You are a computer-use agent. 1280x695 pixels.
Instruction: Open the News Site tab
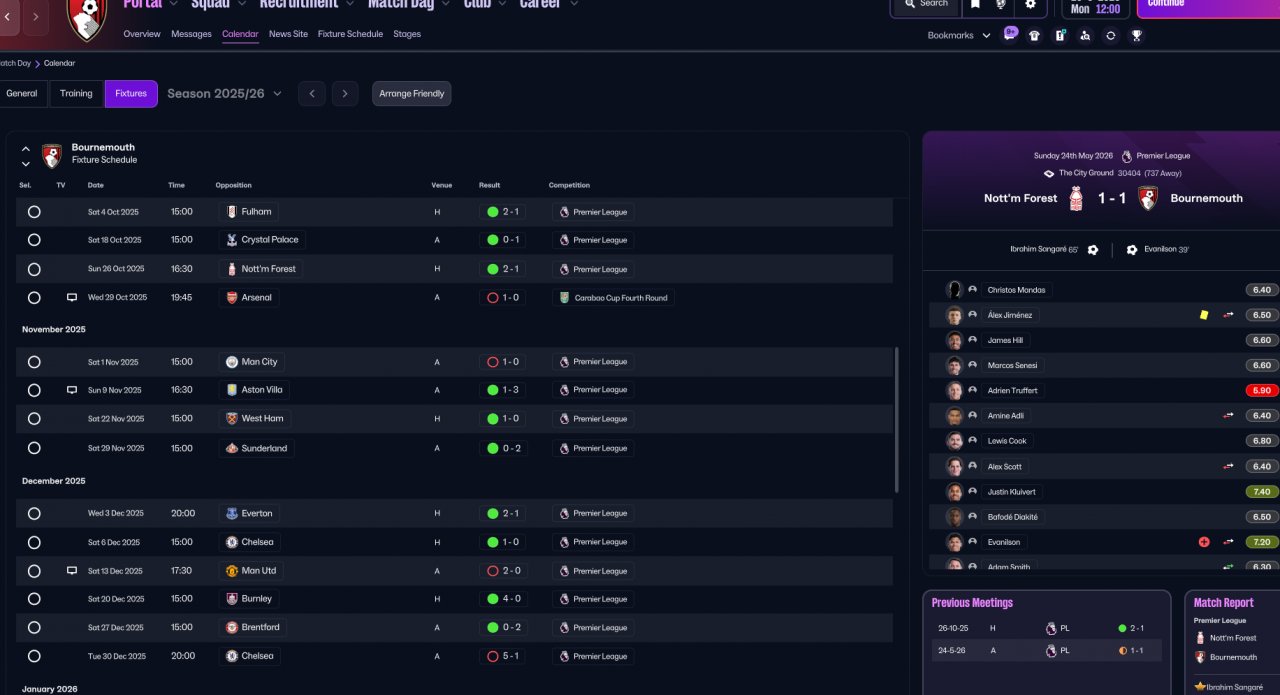[288, 34]
